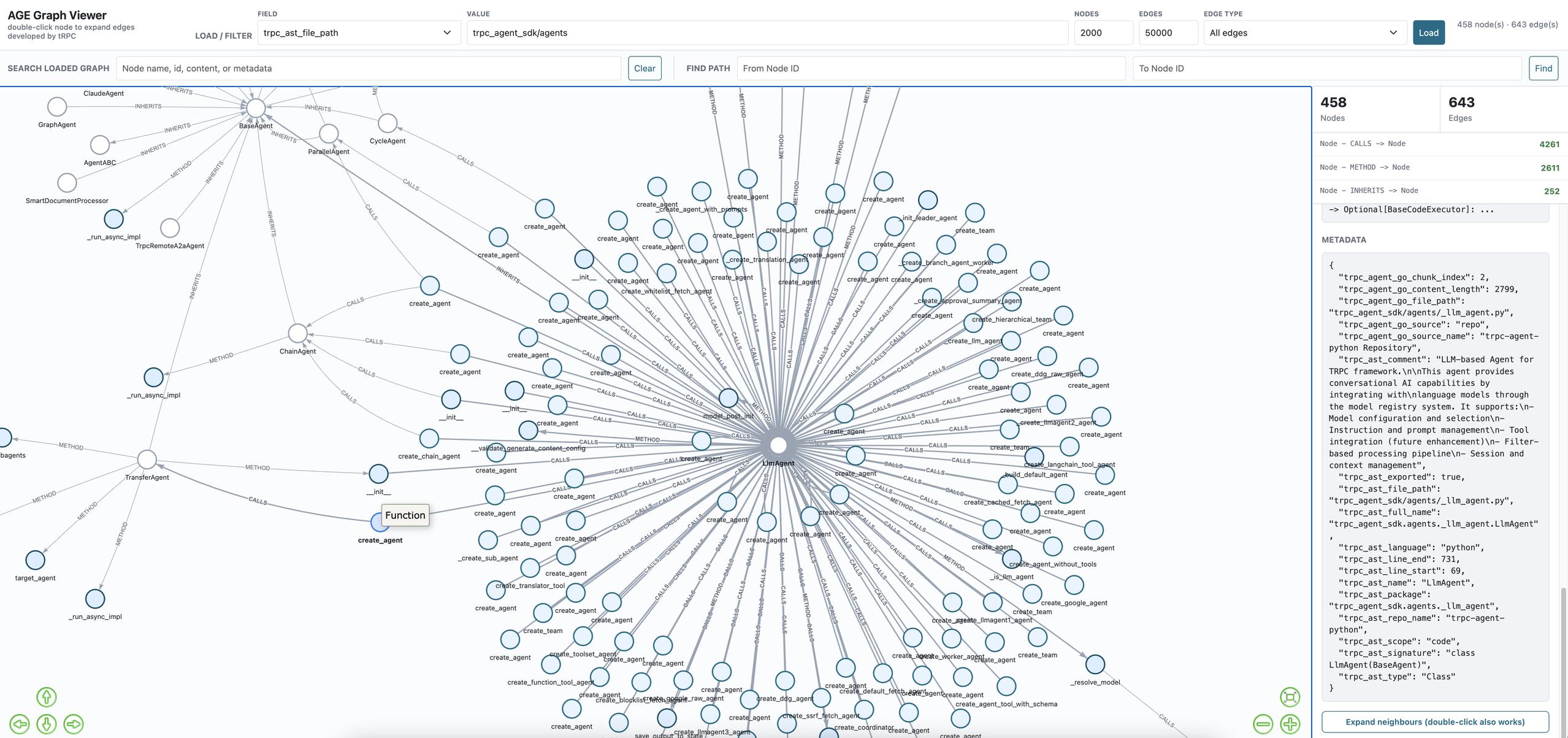The height and width of the screenshot is (738, 1568).
Task: Select the _init_leader_agent node
Action: point(928,199)
